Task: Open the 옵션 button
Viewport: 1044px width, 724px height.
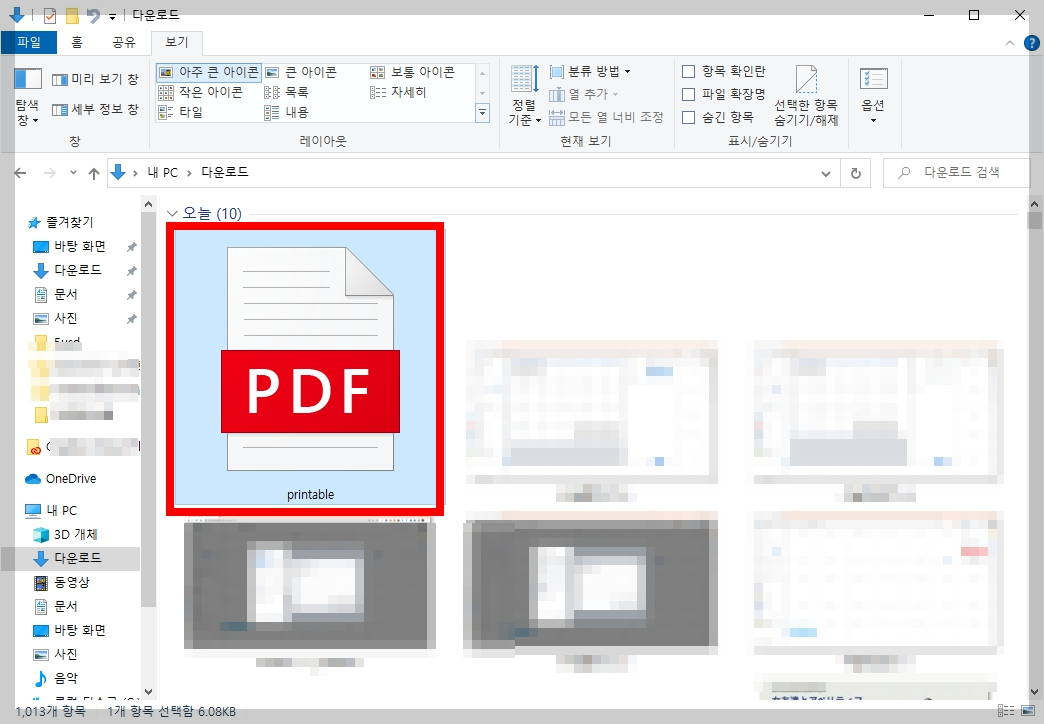Action: [873, 97]
